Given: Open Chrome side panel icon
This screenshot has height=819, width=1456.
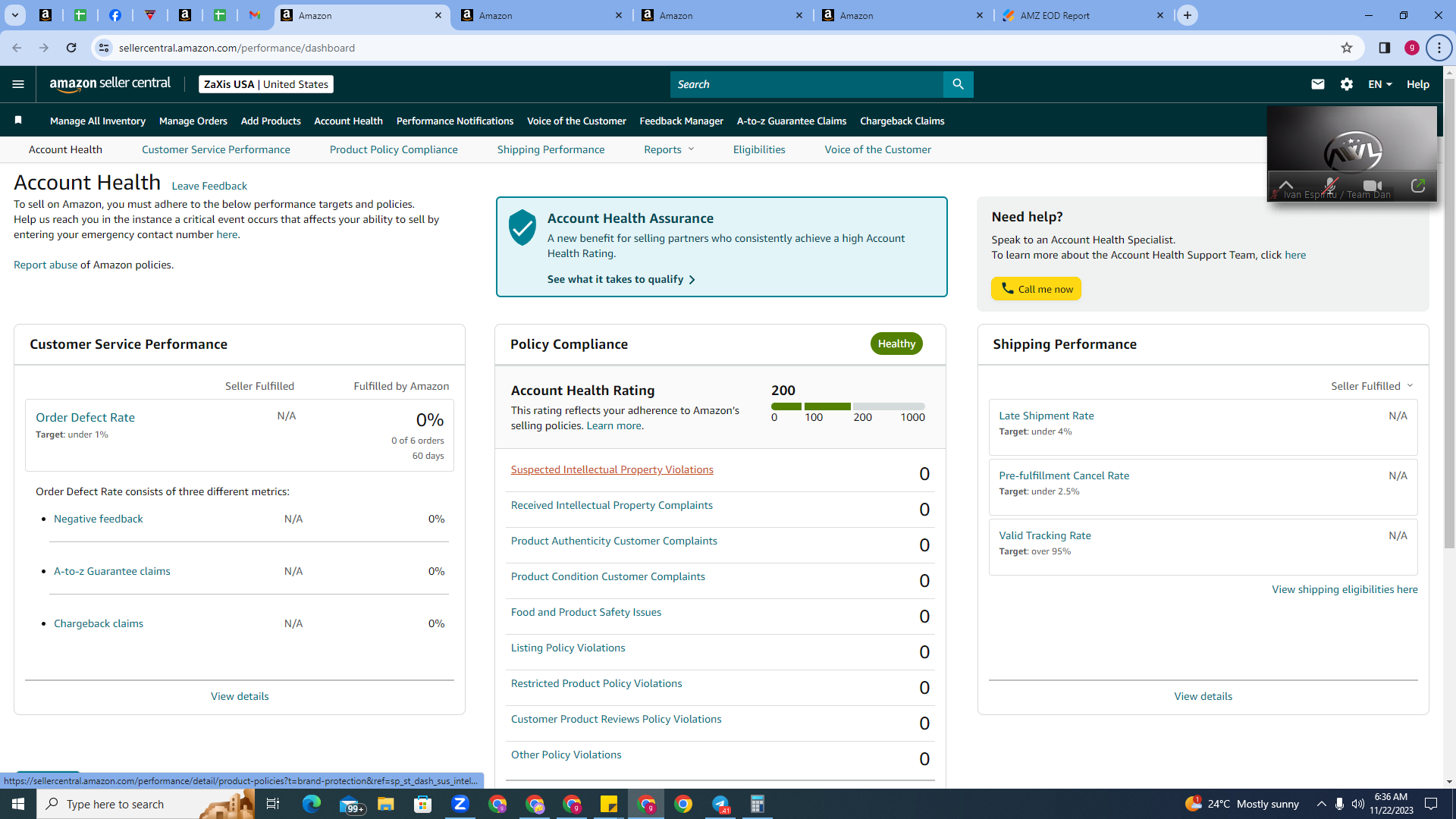Looking at the screenshot, I should click(1385, 48).
